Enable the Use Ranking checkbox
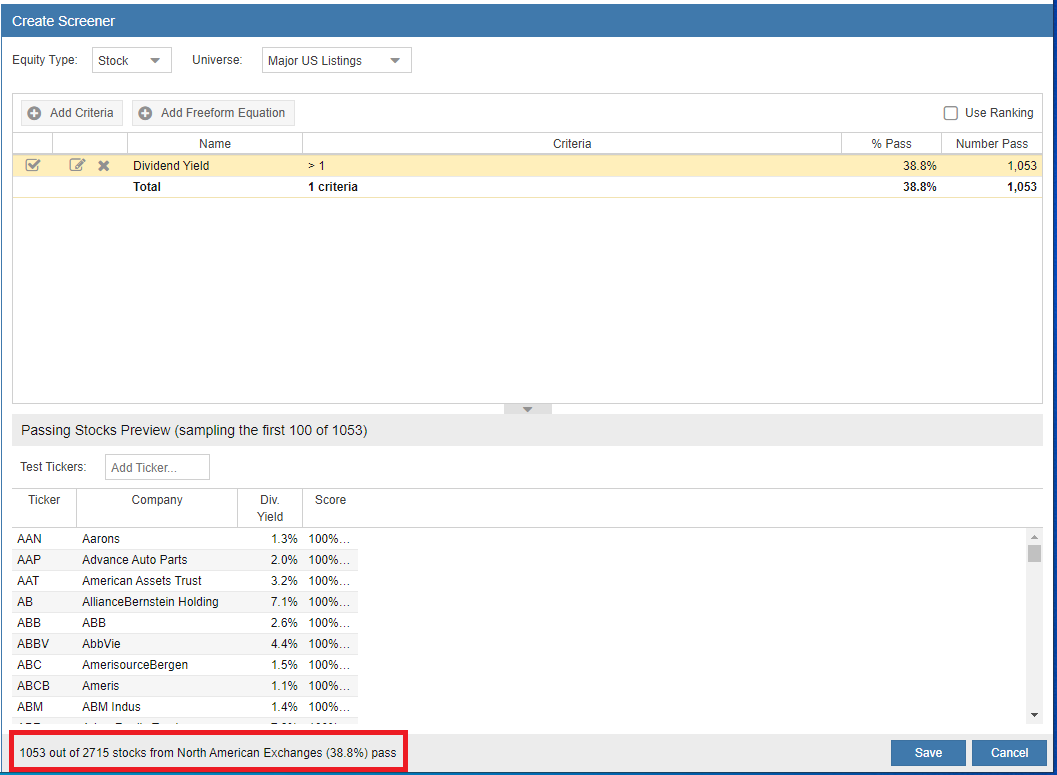1057x775 pixels. pyautogui.click(x=950, y=113)
